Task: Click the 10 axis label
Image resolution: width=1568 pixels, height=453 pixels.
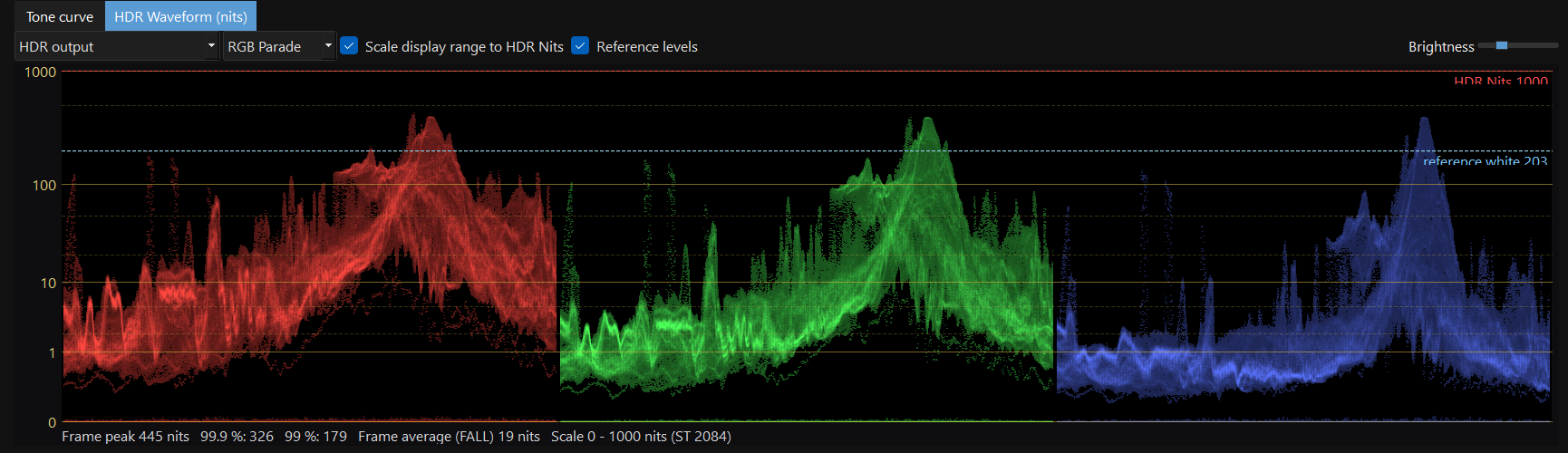Action: [48, 284]
